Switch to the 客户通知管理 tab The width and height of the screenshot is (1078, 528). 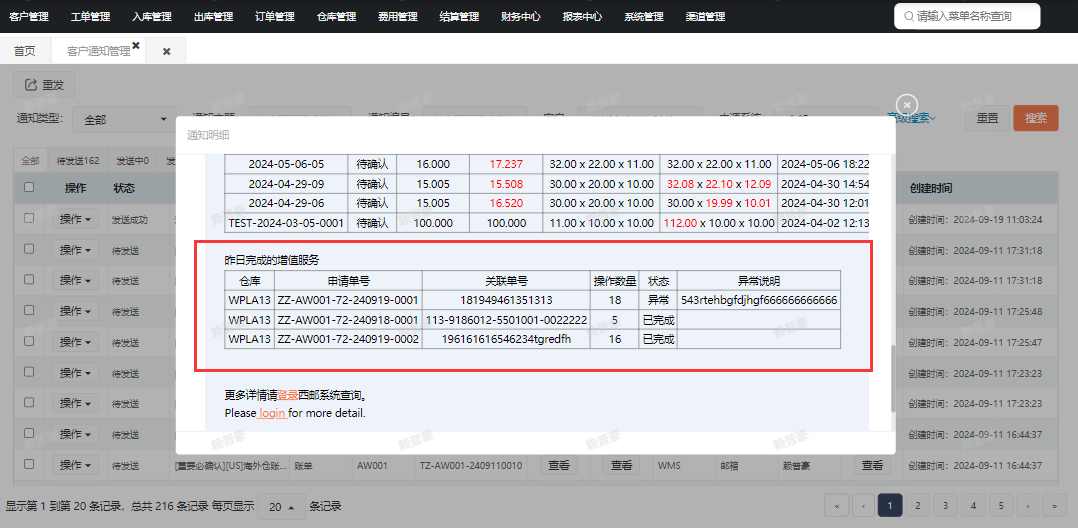click(x=98, y=52)
